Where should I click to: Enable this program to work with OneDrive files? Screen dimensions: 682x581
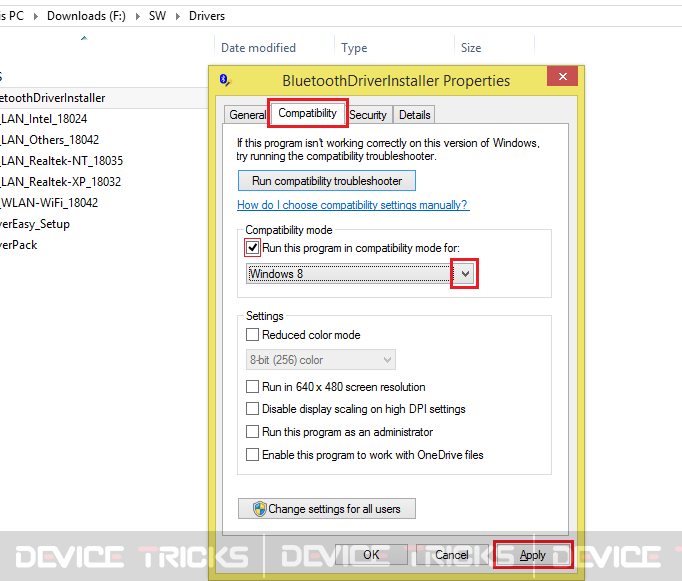pos(252,454)
